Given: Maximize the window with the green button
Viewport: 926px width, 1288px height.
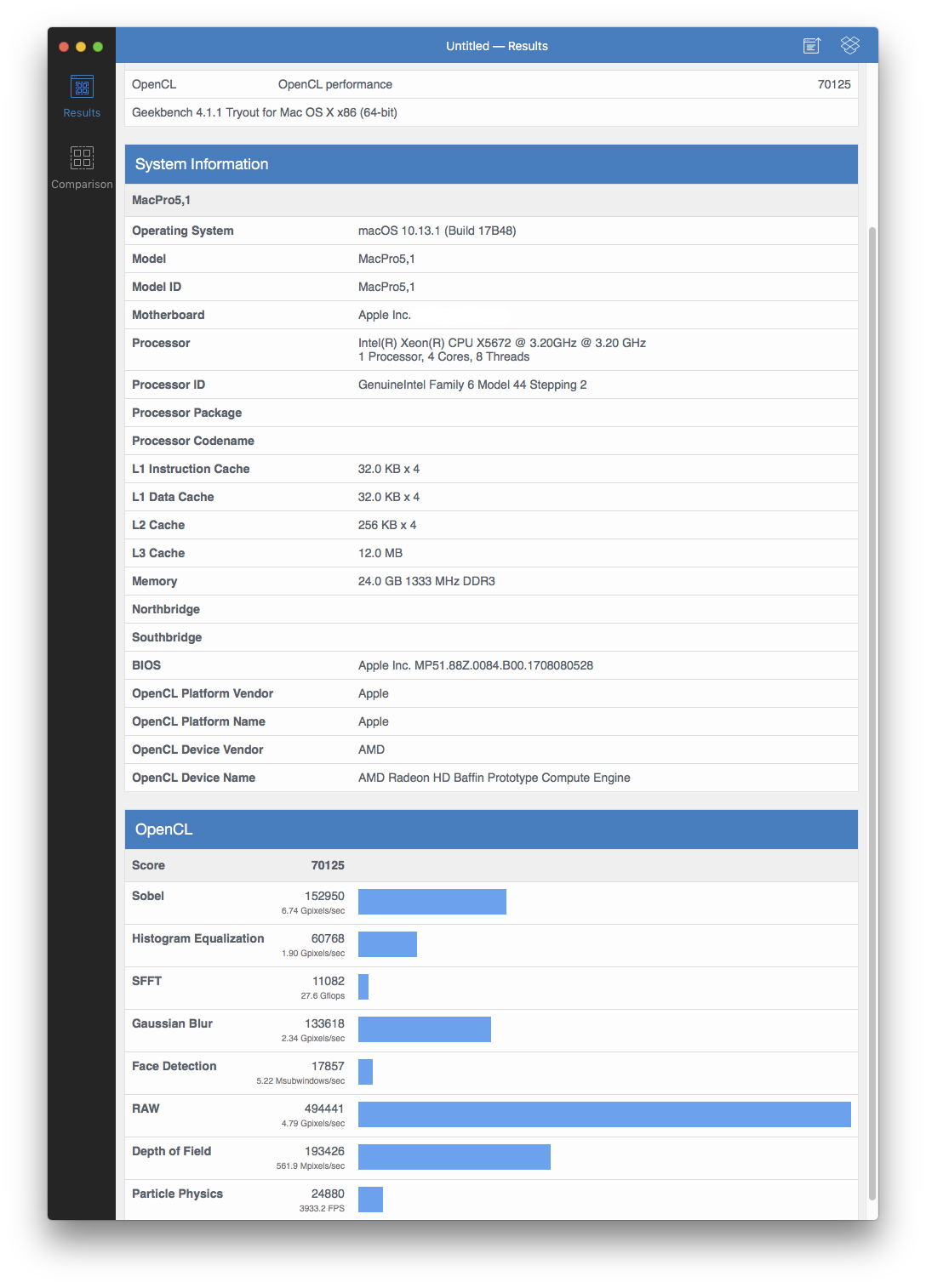Looking at the screenshot, I should (x=98, y=47).
